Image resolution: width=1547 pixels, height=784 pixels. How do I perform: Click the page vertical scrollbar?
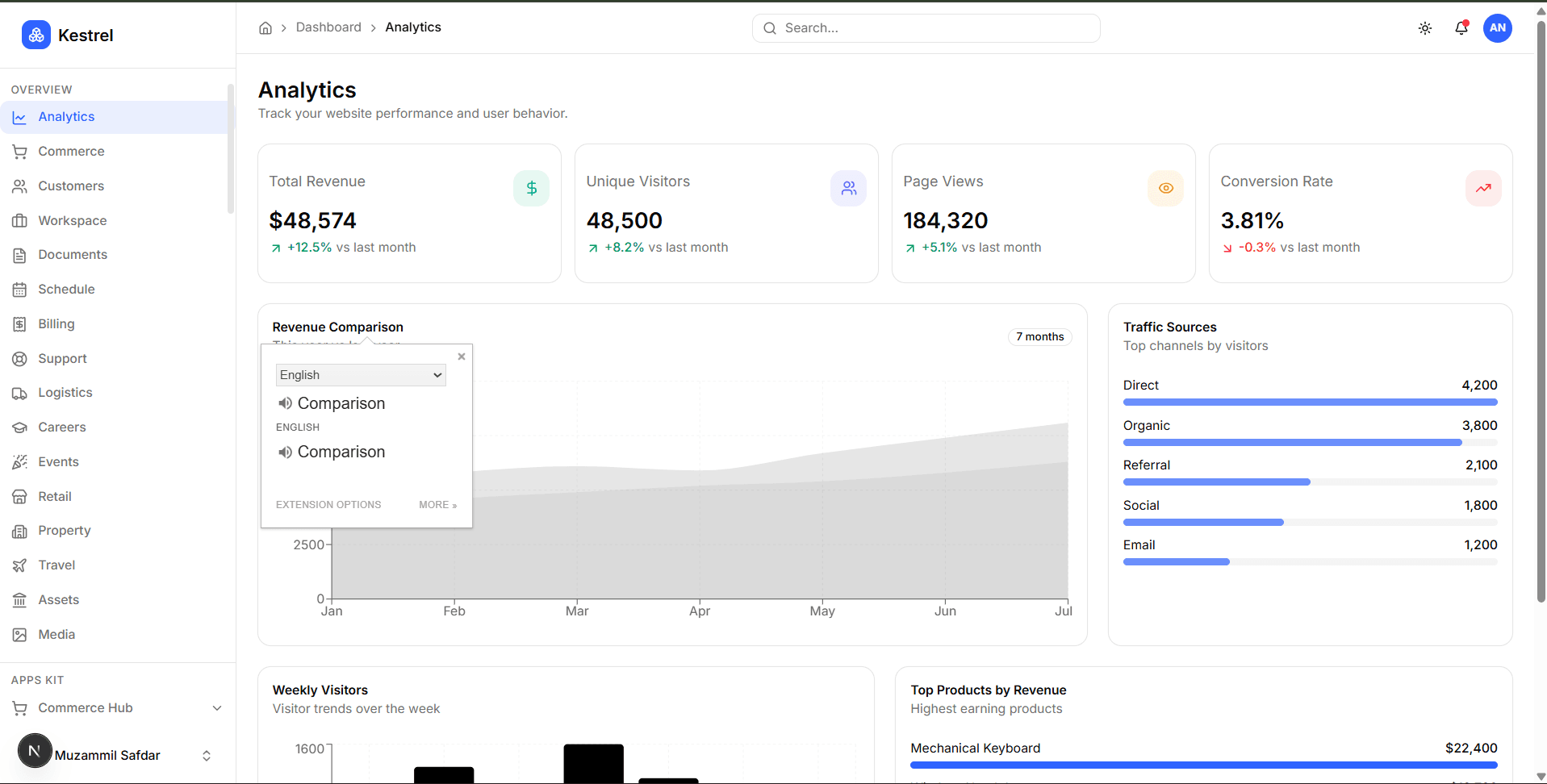click(x=1541, y=311)
